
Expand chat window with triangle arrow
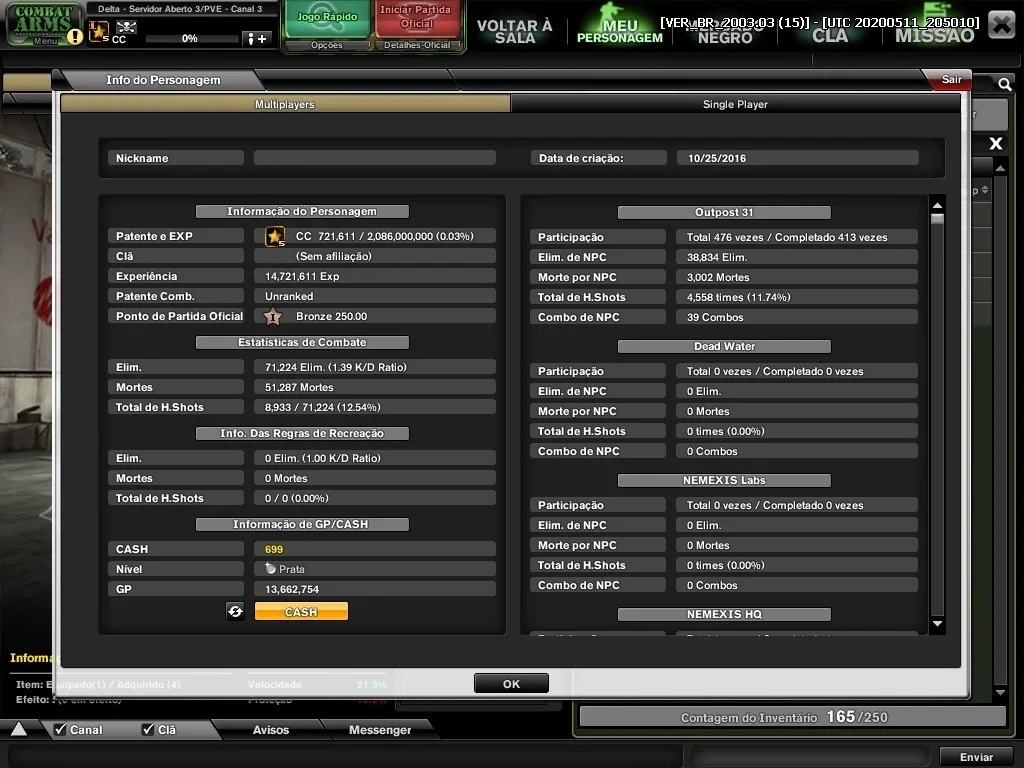[19, 729]
